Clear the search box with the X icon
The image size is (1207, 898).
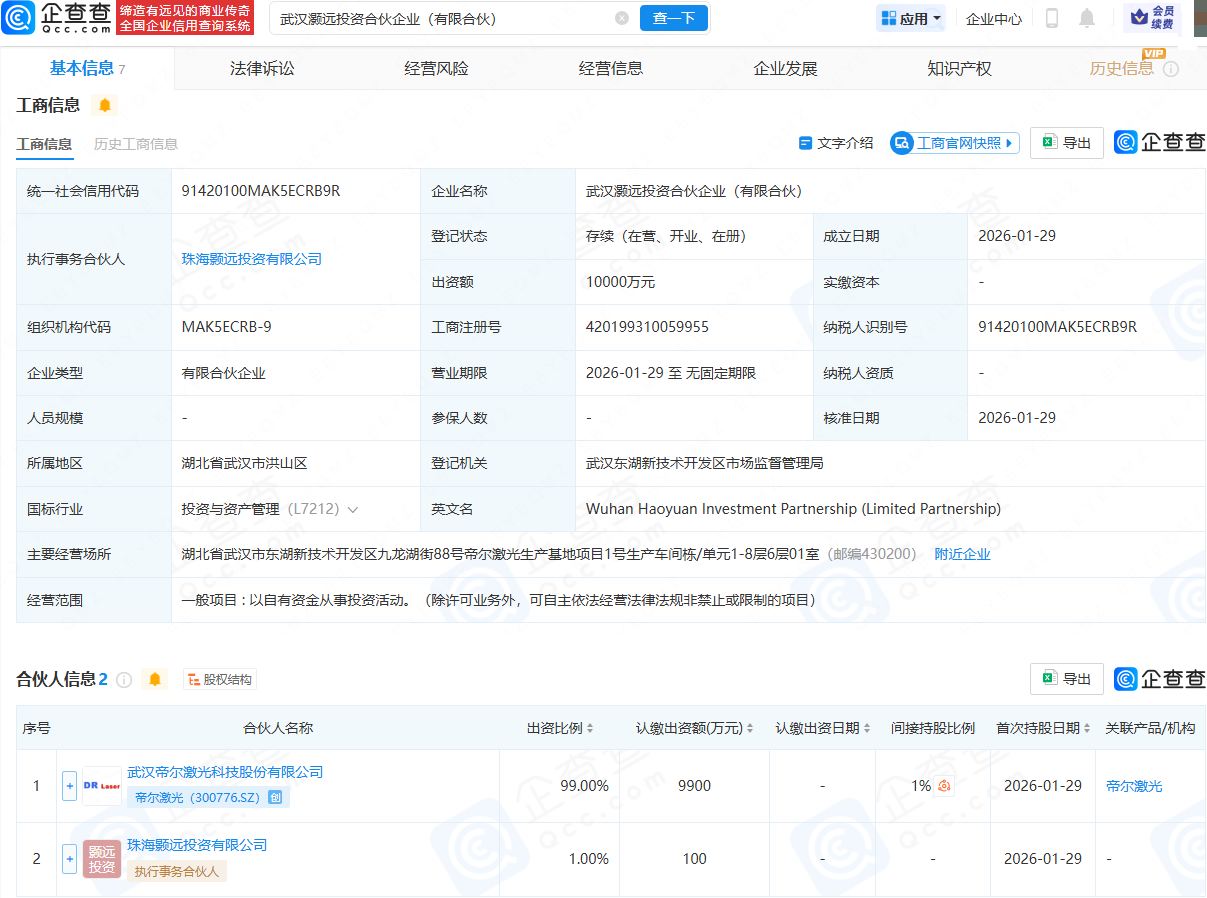click(x=622, y=18)
